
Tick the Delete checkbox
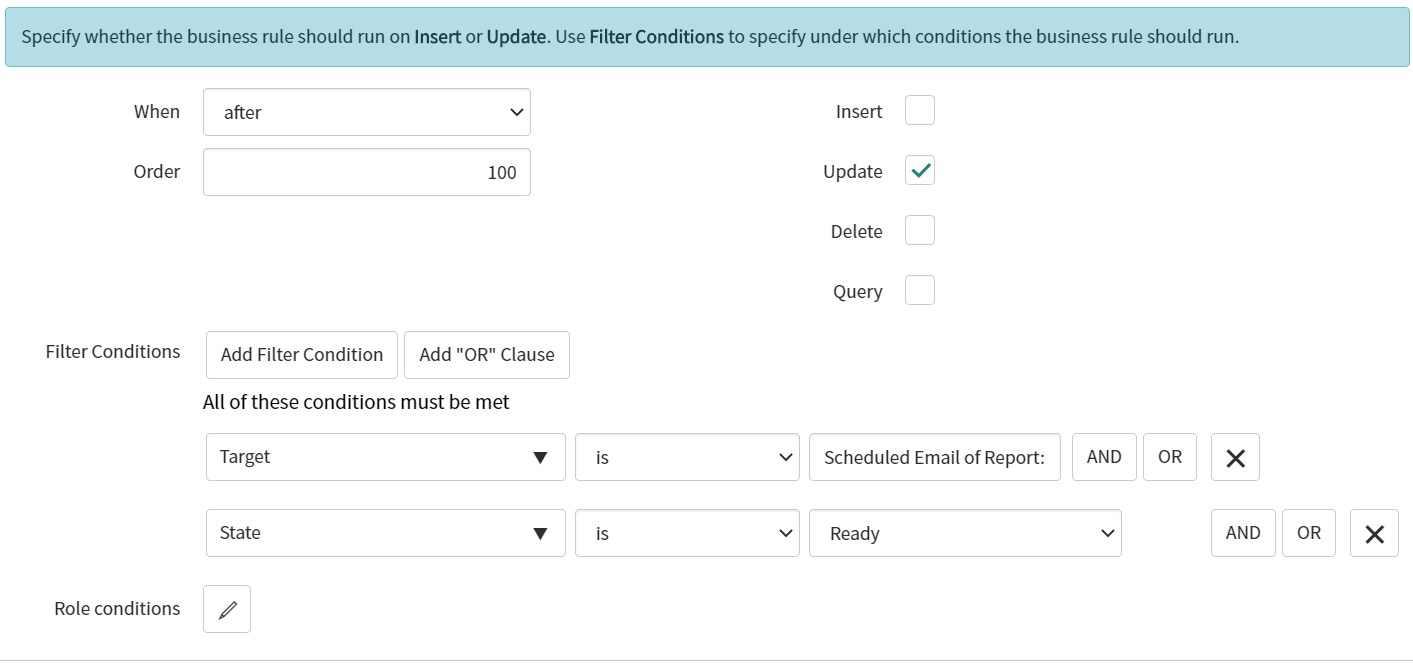point(920,230)
